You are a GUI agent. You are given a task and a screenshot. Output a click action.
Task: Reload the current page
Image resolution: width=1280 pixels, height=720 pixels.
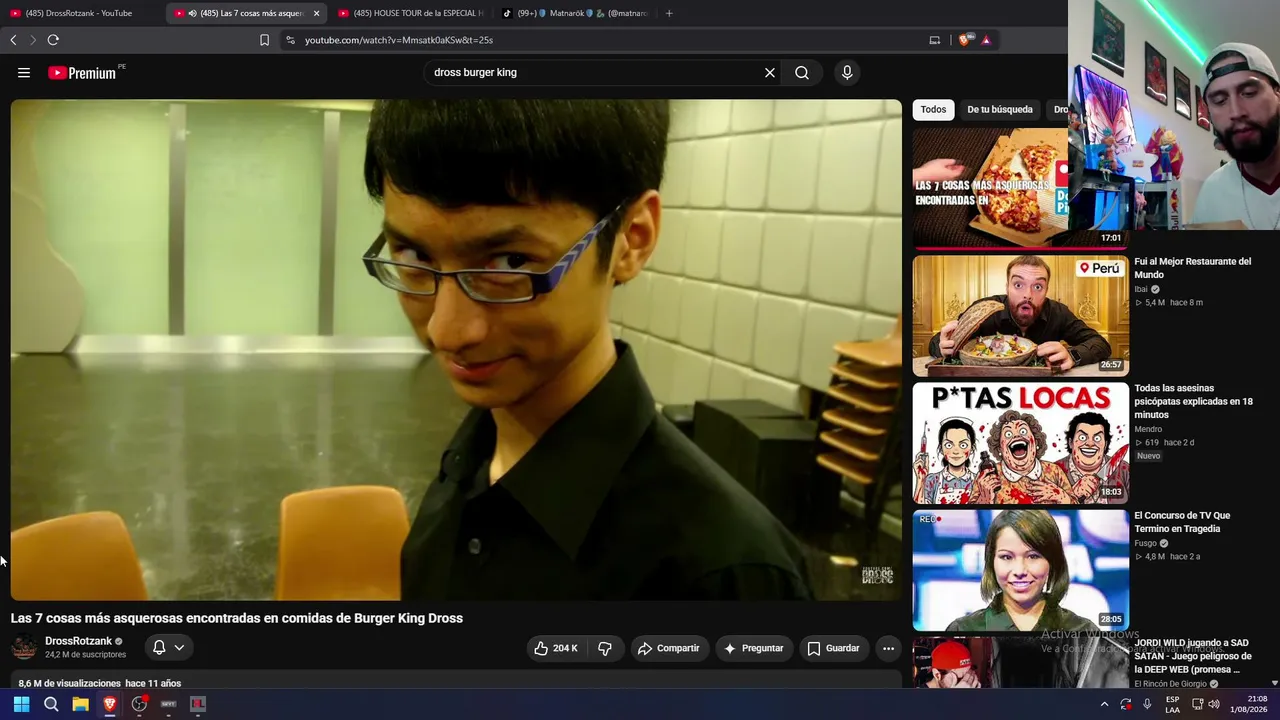53,40
